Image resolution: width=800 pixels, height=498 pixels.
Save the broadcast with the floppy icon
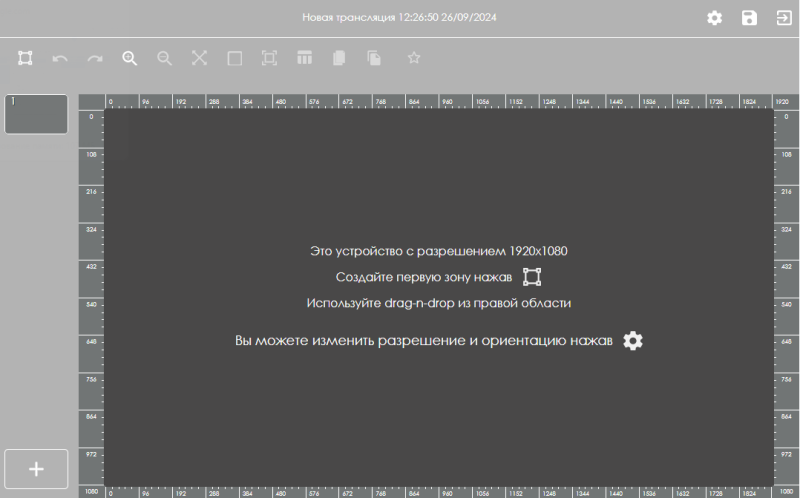click(749, 18)
